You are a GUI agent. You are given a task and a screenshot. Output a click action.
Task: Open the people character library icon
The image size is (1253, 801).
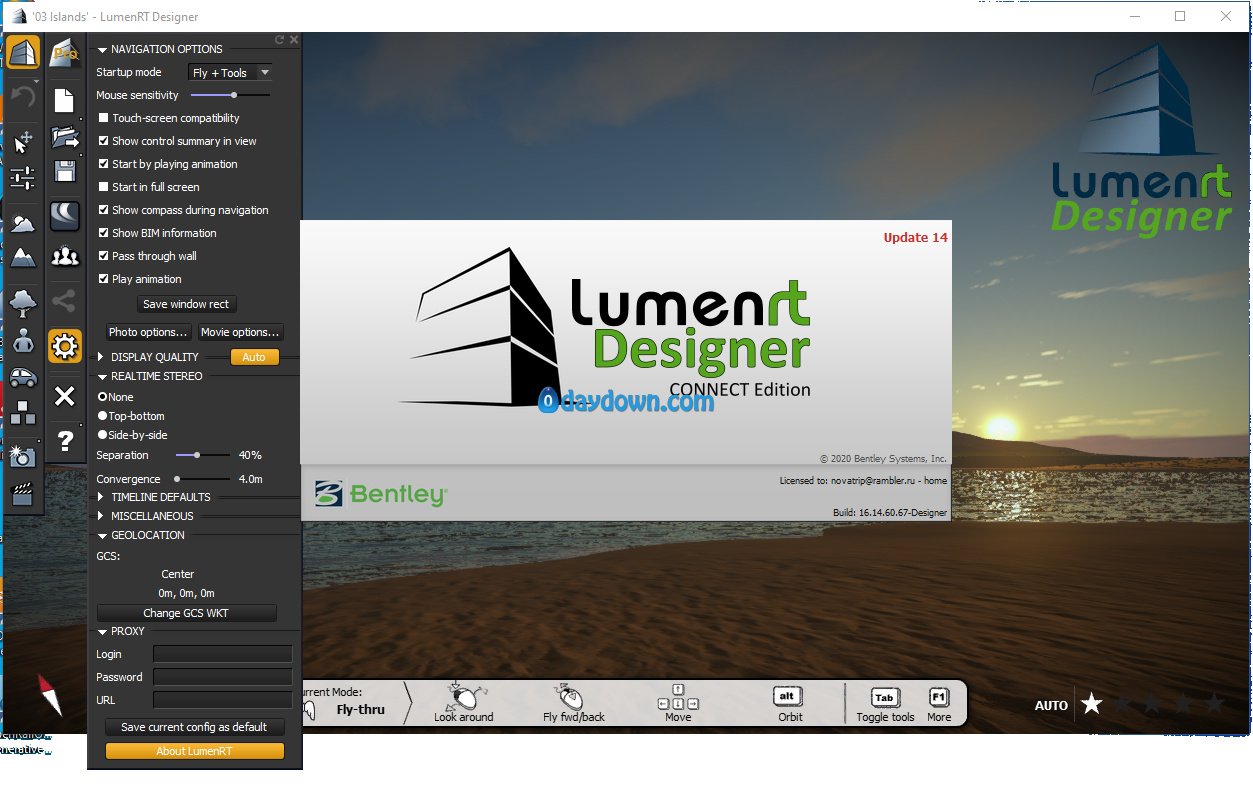click(22, 340)
